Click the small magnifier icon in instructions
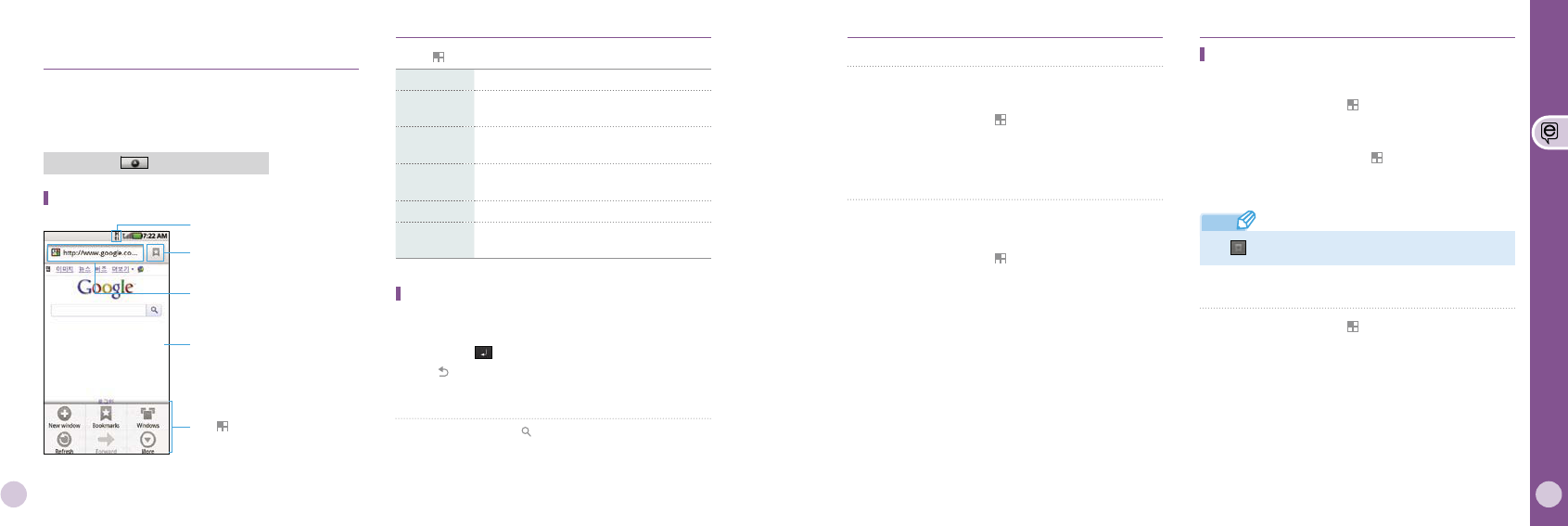 (526, 432)
